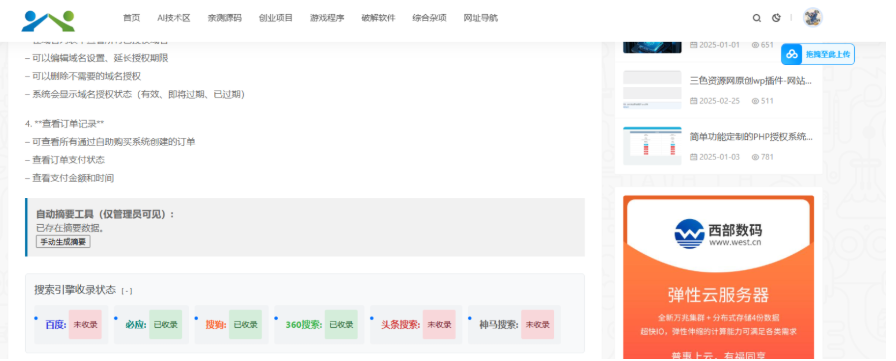Click the 自动摘要工具（仅管理员可见） heading
Viewport: 896px width, 361px height.
click(x=105, y=214)
